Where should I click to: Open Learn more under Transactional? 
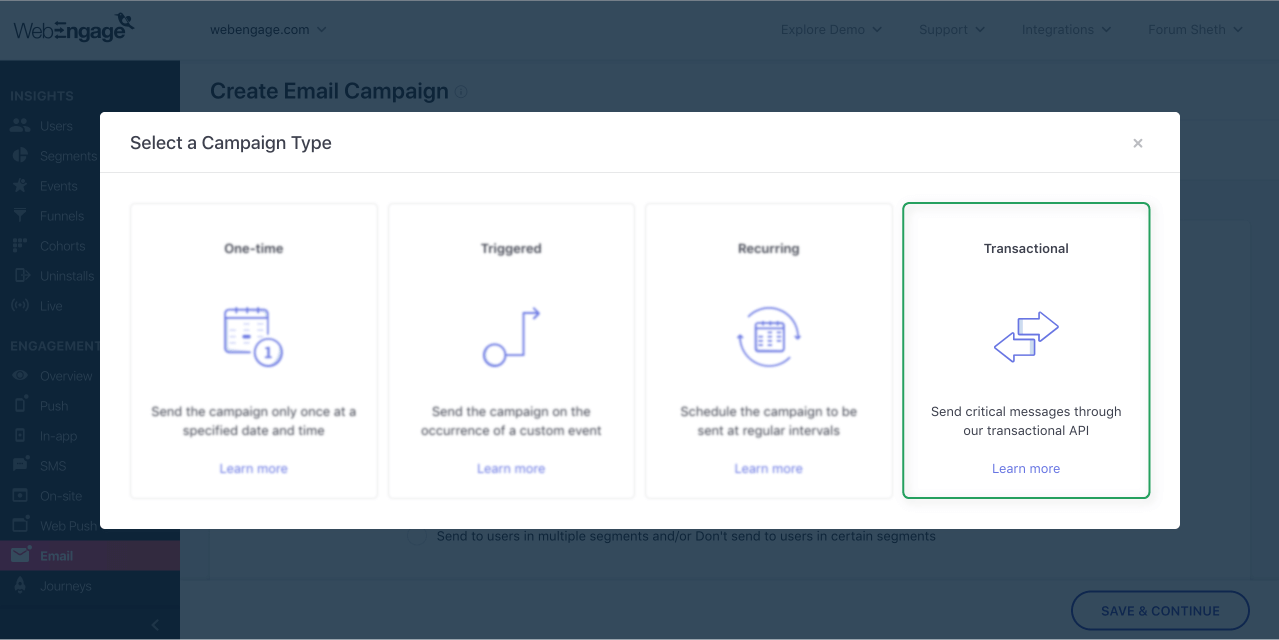[x=1026, y=468]
